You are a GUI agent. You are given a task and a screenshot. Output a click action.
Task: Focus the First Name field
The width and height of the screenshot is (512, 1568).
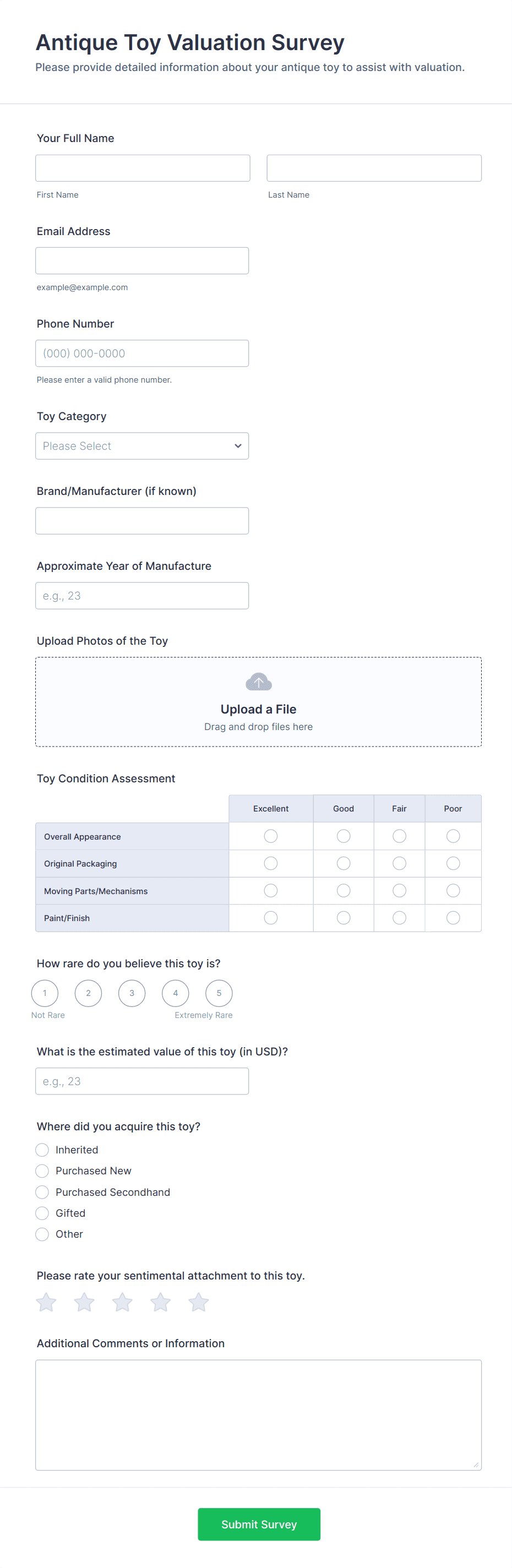pyautogui.click(x=143, y=168)
